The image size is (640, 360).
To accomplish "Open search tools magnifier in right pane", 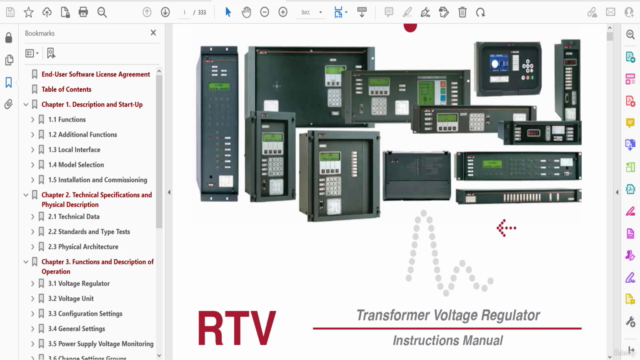I will click(630, 35).
